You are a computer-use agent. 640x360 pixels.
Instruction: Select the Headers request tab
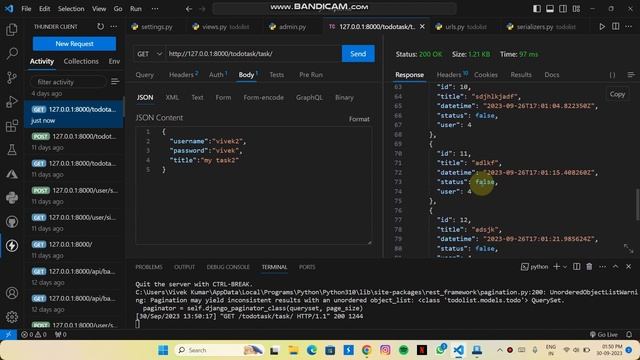[183, 75]
